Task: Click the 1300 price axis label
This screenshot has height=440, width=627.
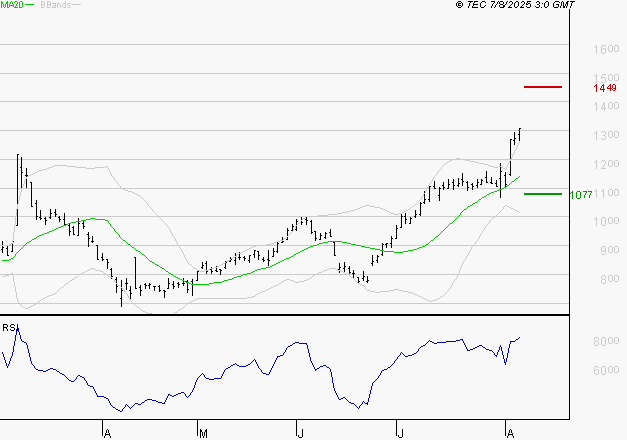Action: coord(604,135)
